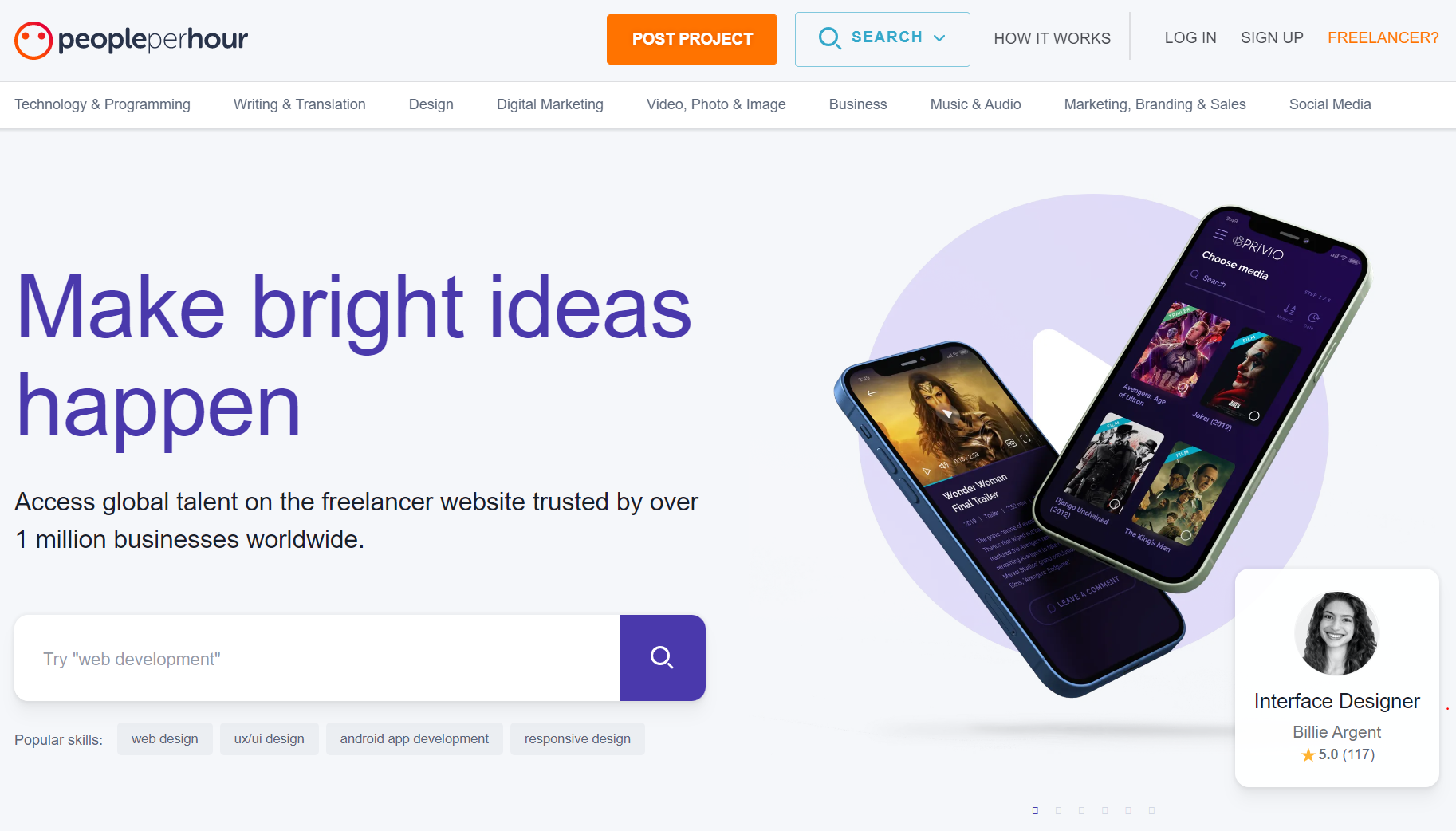The width and height of the screenshot is (1456, 831).
Task: Open the Technology & Programming category menu
Action: tap(102, 104)
